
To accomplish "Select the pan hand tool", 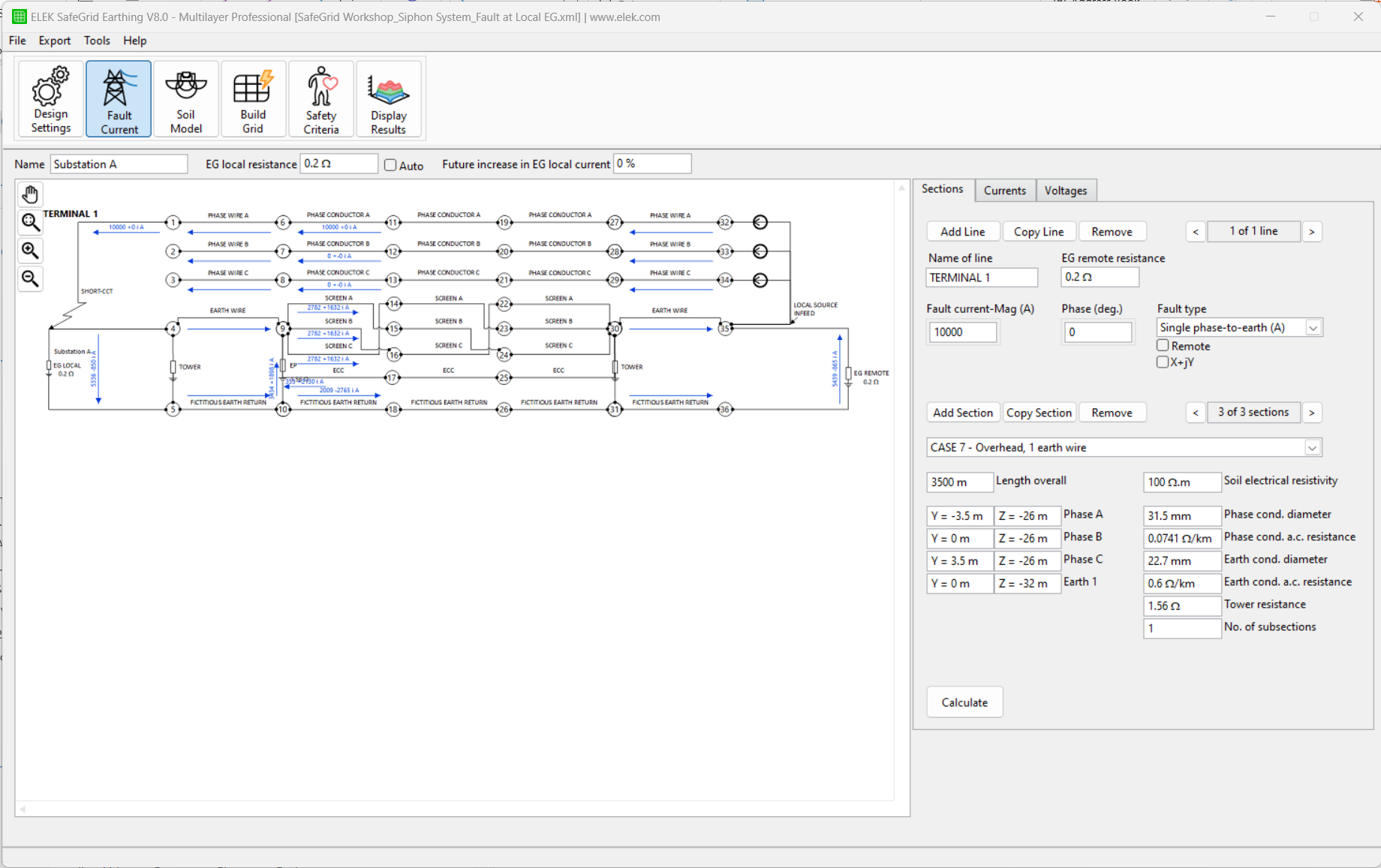I will tap(30, 194).
